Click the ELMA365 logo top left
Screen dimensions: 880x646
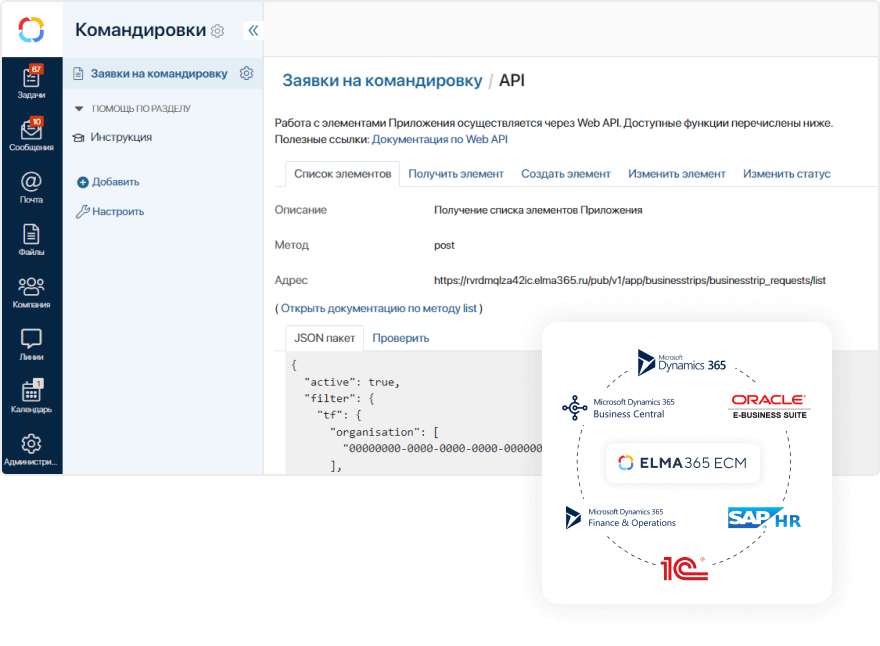[x=31, y=28]
